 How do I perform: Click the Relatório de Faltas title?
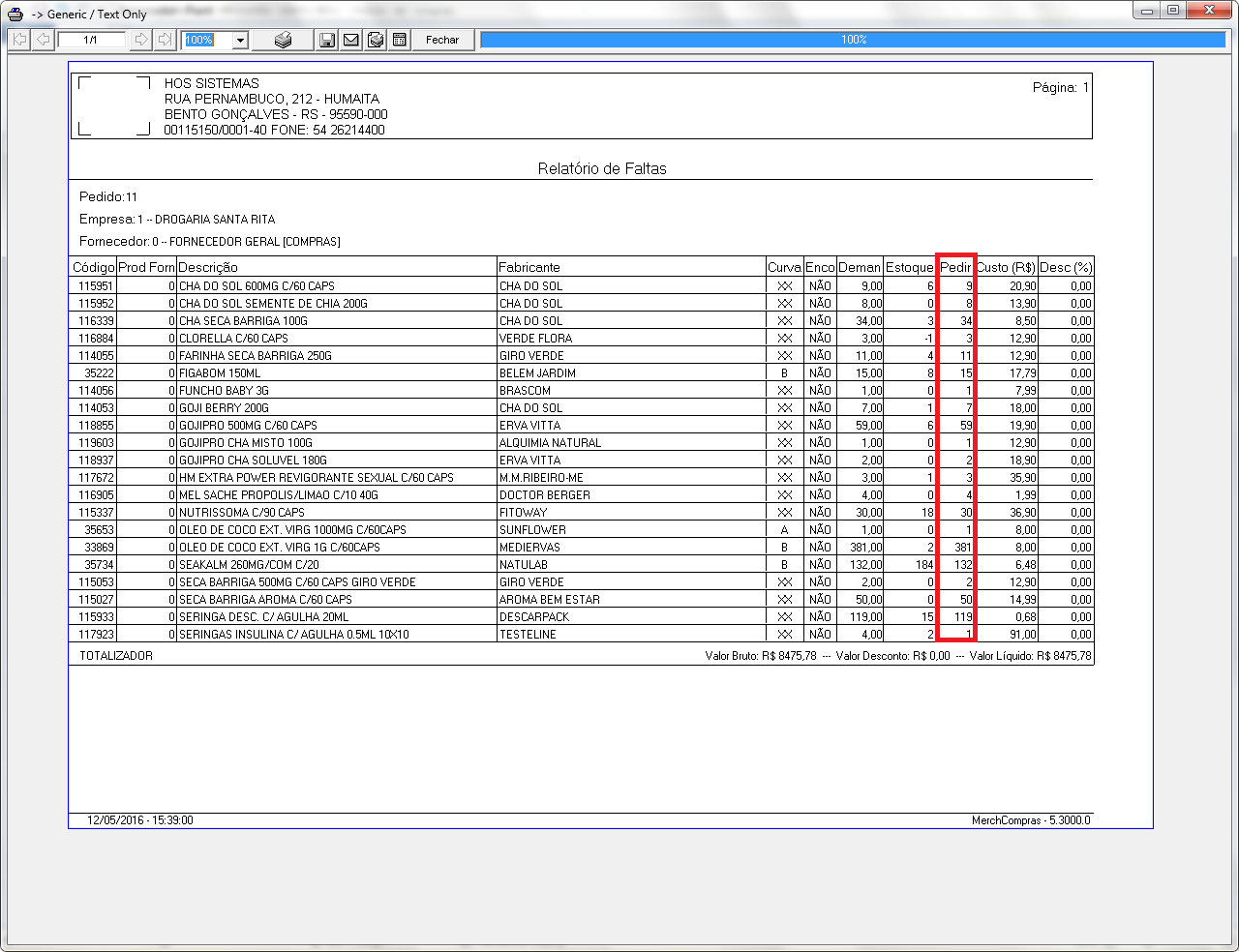pyautogui.click(x=601, y=168)
